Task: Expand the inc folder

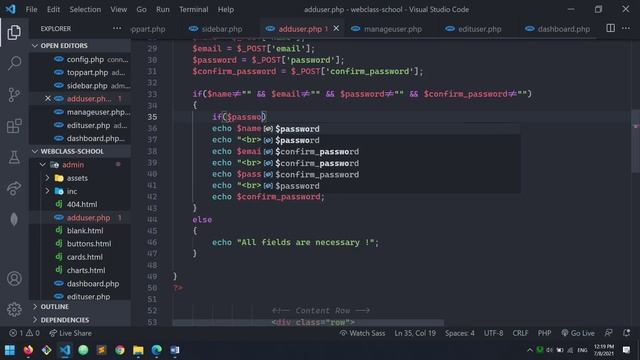Action: click(x=47, y=191)
